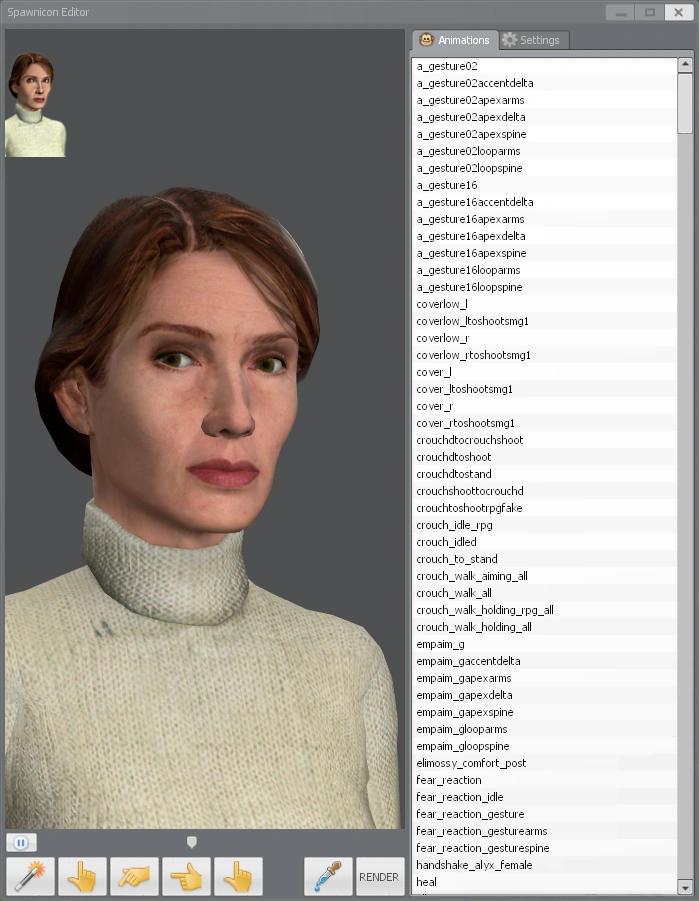
Task: Select crouchtoshootrpgfake animation
Action: click(544, 508)
